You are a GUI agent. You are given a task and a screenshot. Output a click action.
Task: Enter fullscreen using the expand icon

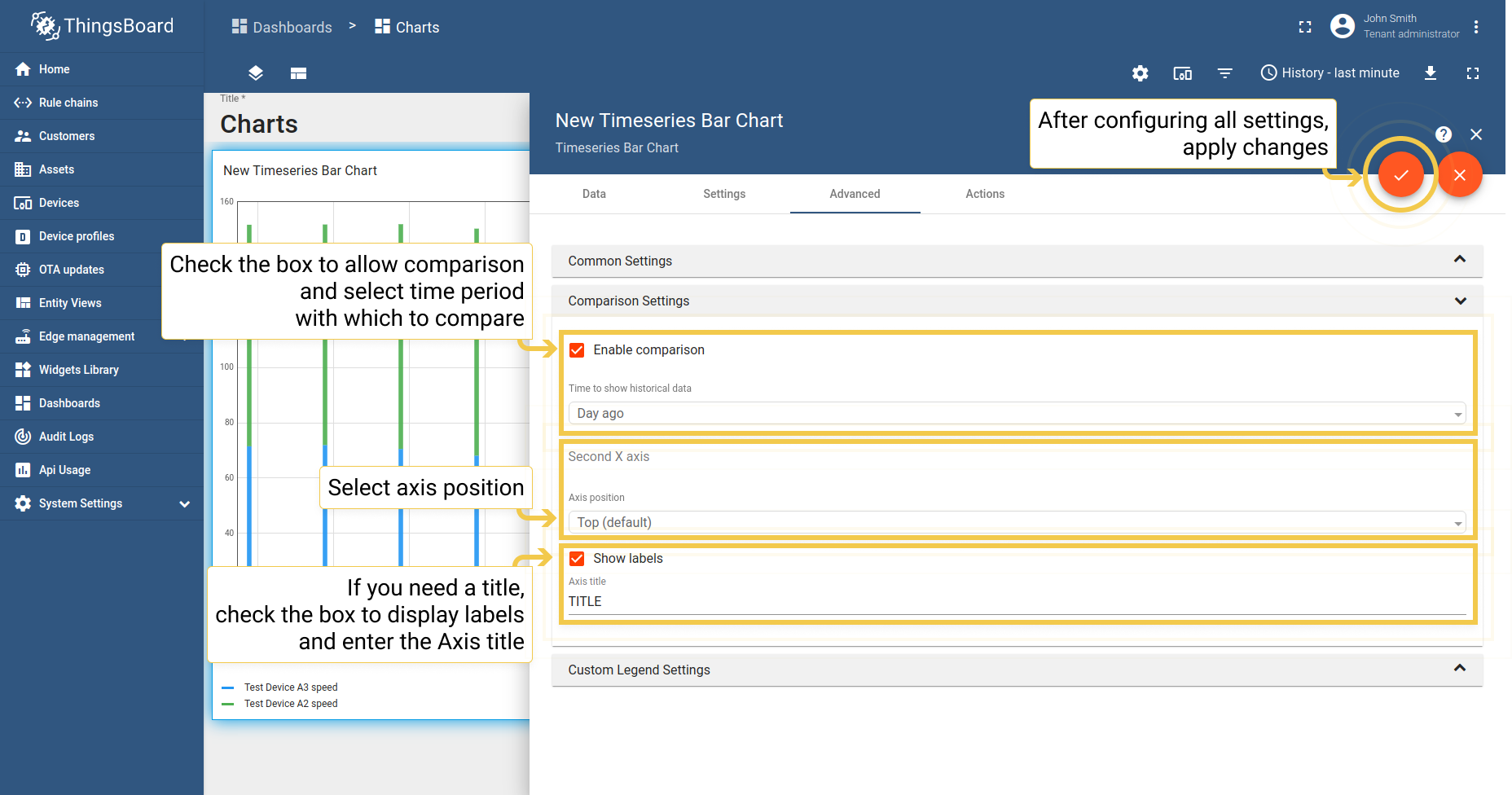pyautogui.click(x=1472, y=72)
